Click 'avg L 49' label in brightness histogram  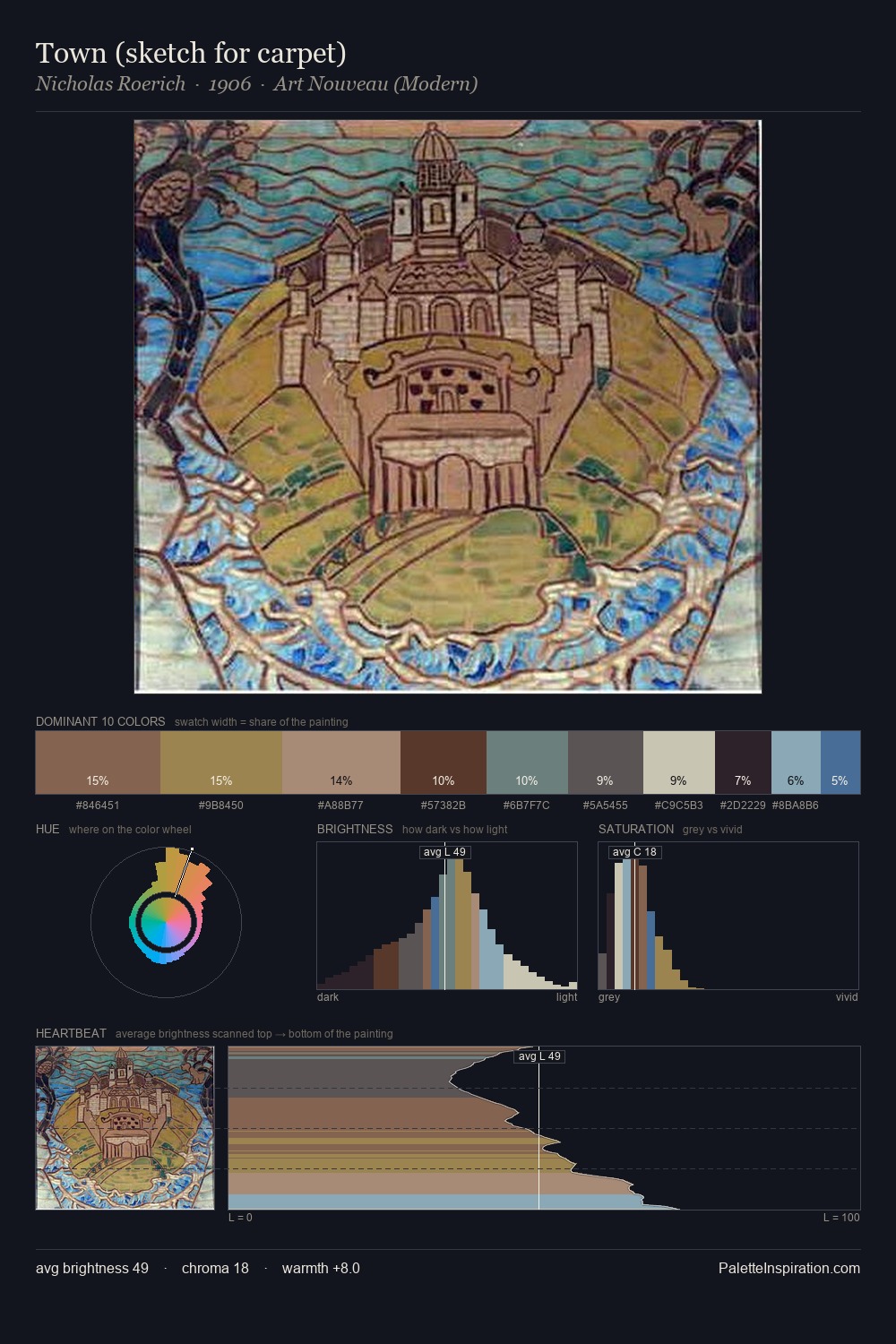tap(444, 852)
